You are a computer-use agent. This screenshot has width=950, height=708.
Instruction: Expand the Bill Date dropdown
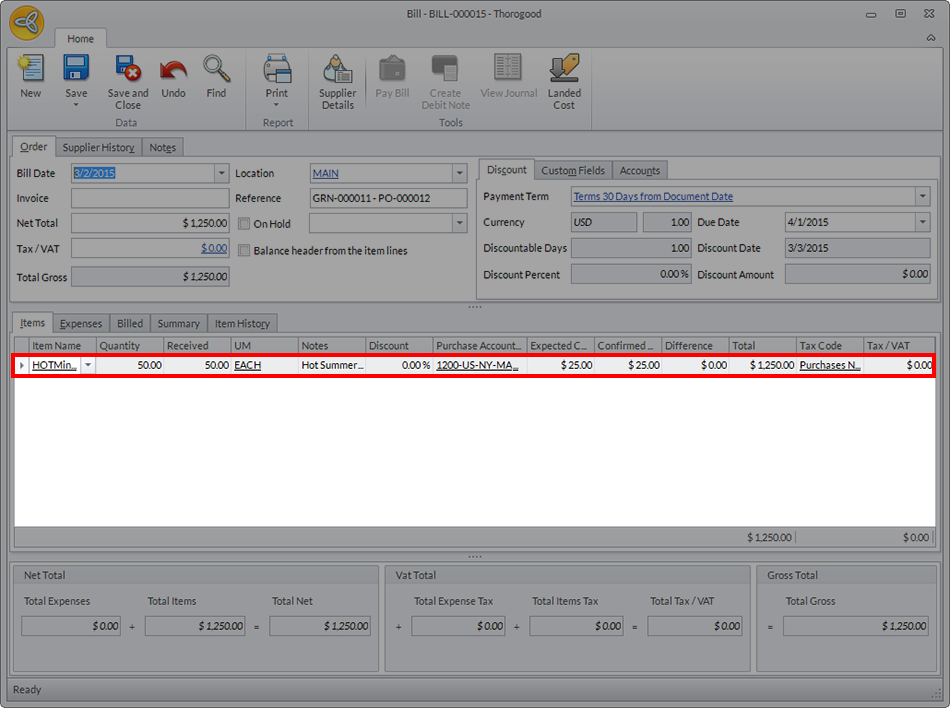(221, 173)
